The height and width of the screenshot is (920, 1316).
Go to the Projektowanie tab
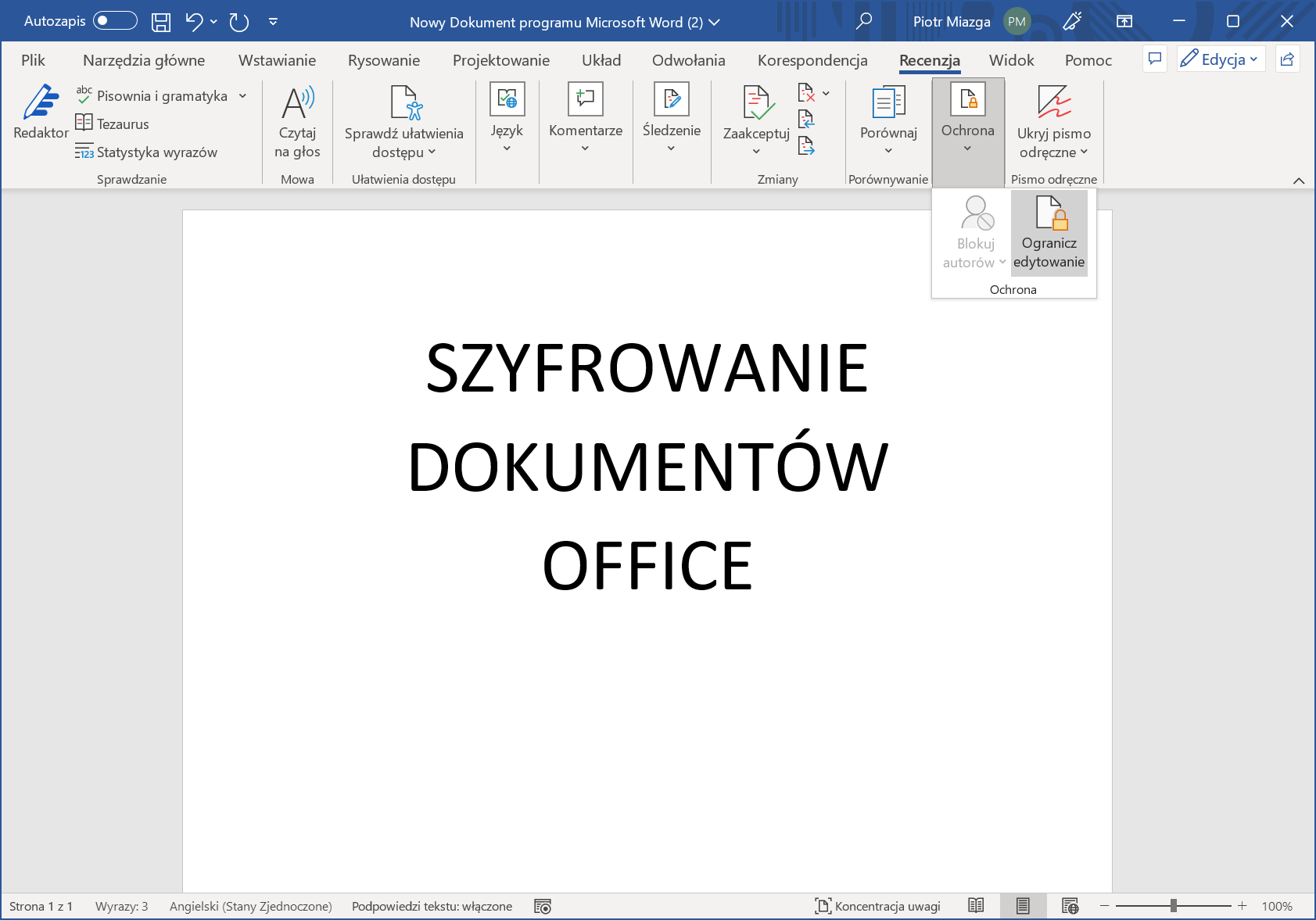(x=501, y=60)
